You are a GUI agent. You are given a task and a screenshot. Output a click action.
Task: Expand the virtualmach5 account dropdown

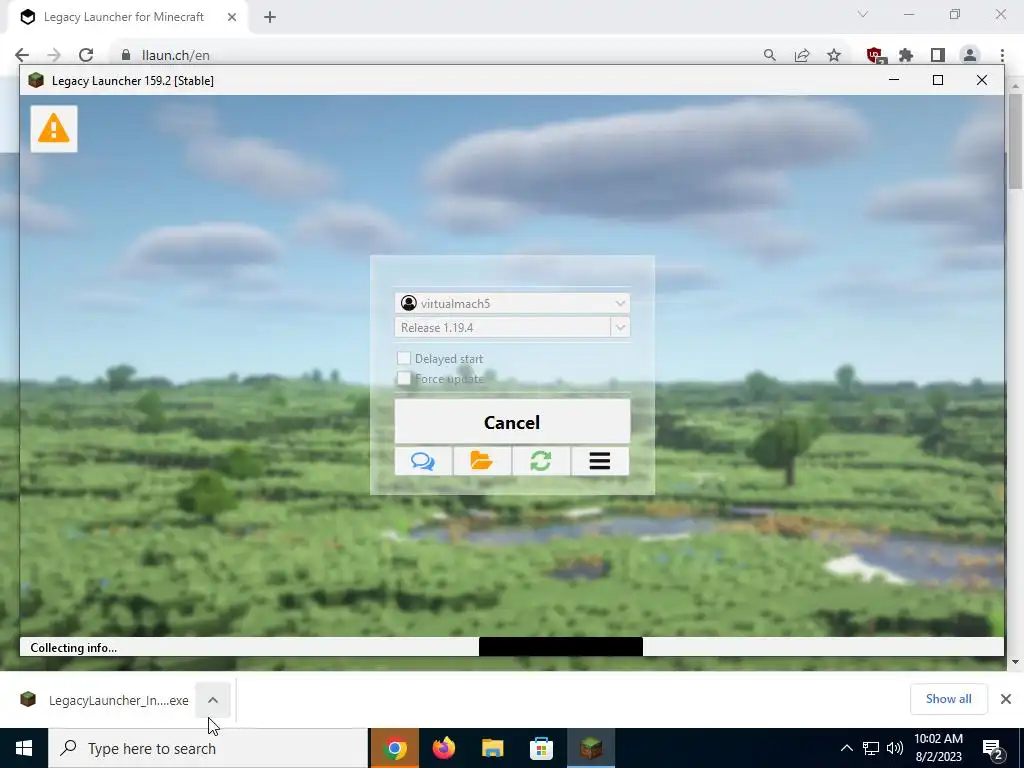click(620, 303)
